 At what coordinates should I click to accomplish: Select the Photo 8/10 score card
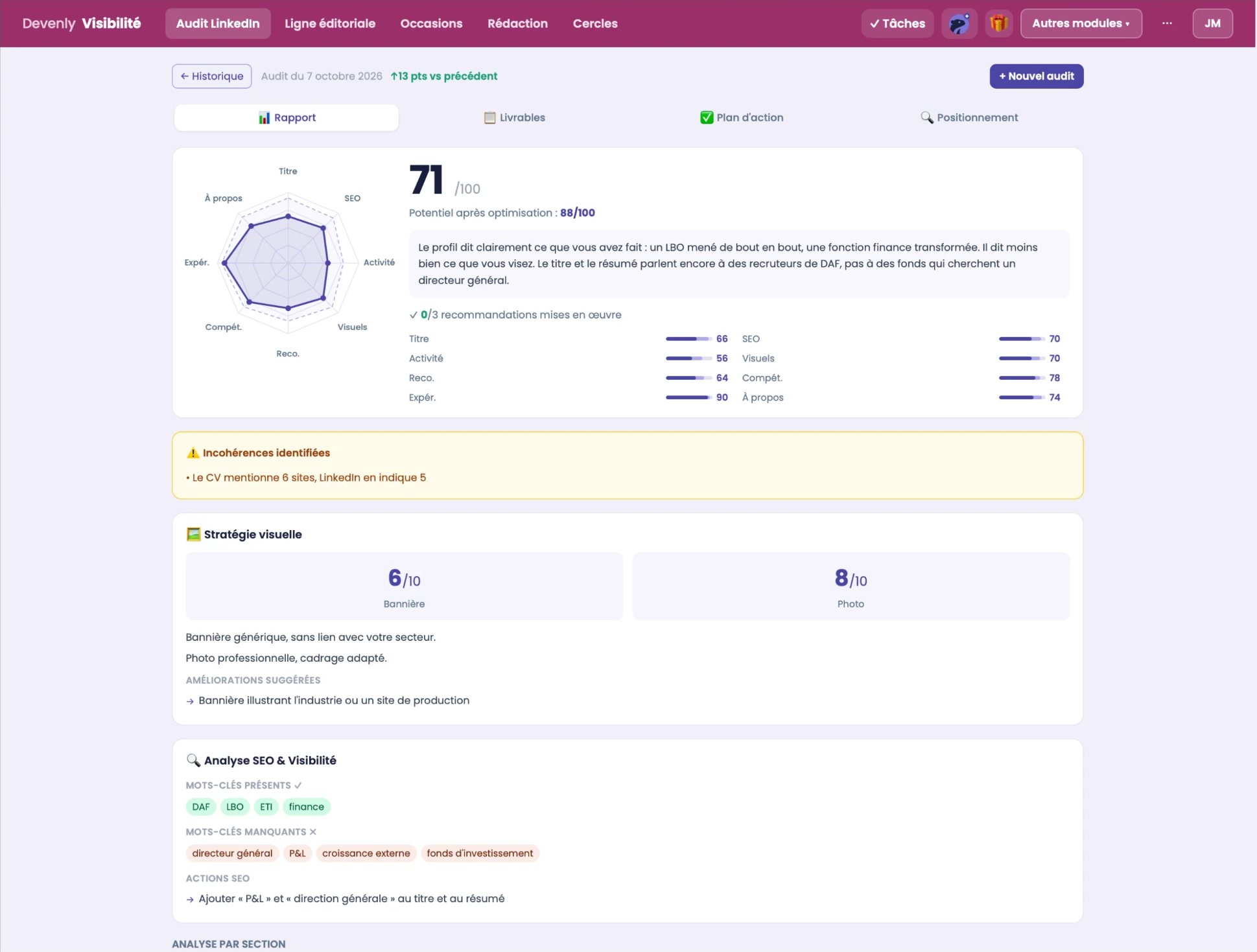coord(851,586)
